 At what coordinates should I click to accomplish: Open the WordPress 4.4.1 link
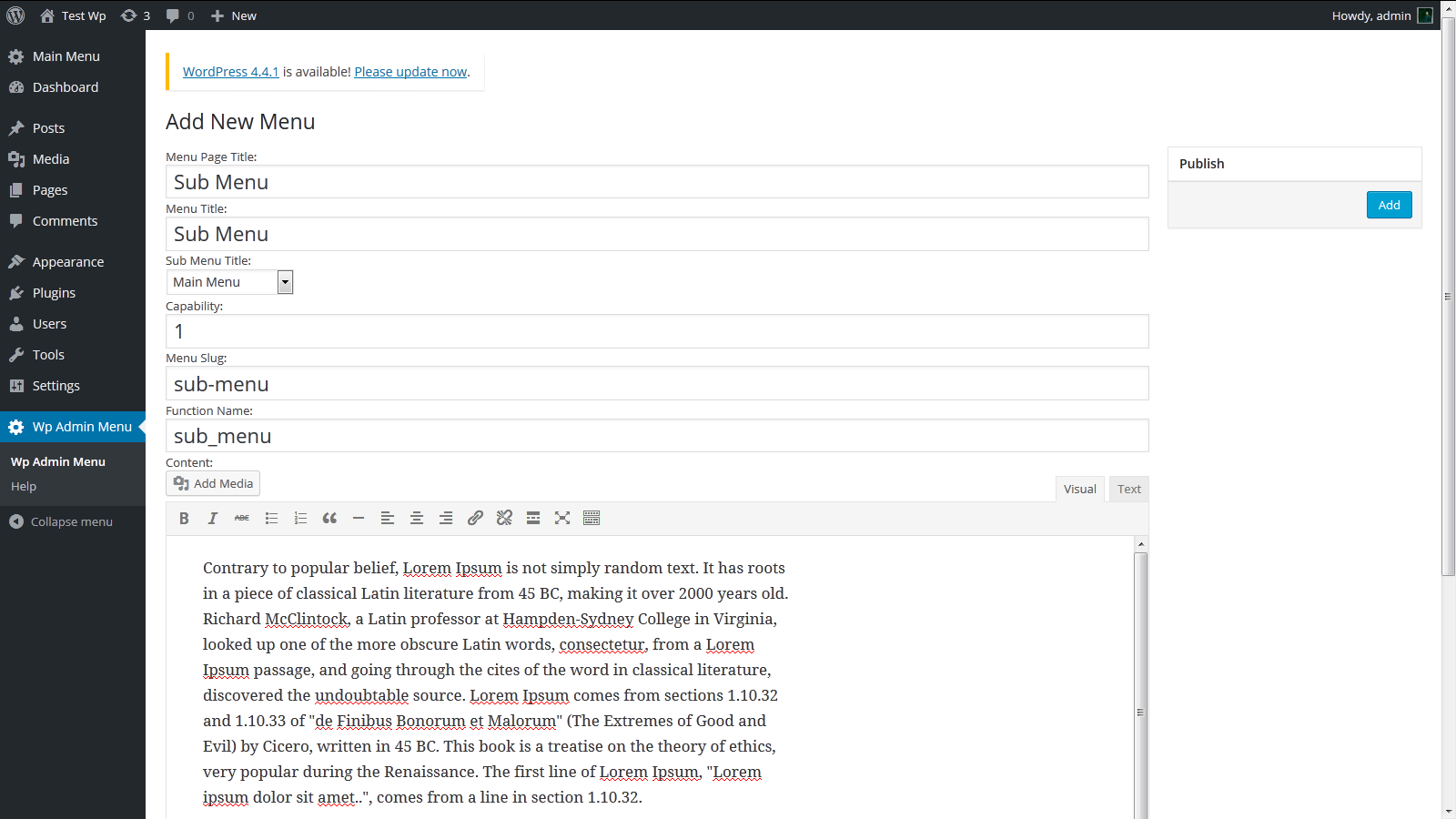click(x=231, y=72)
